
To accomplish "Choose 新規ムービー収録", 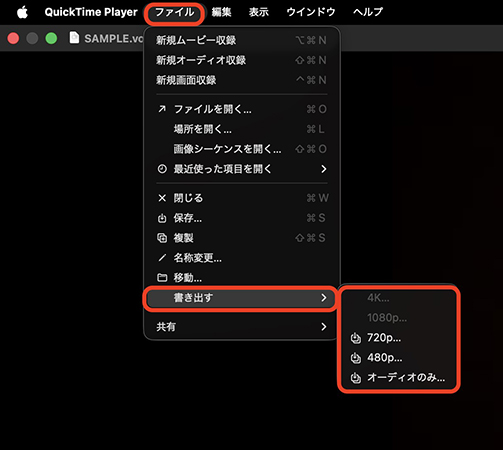I will click(242, 40).
